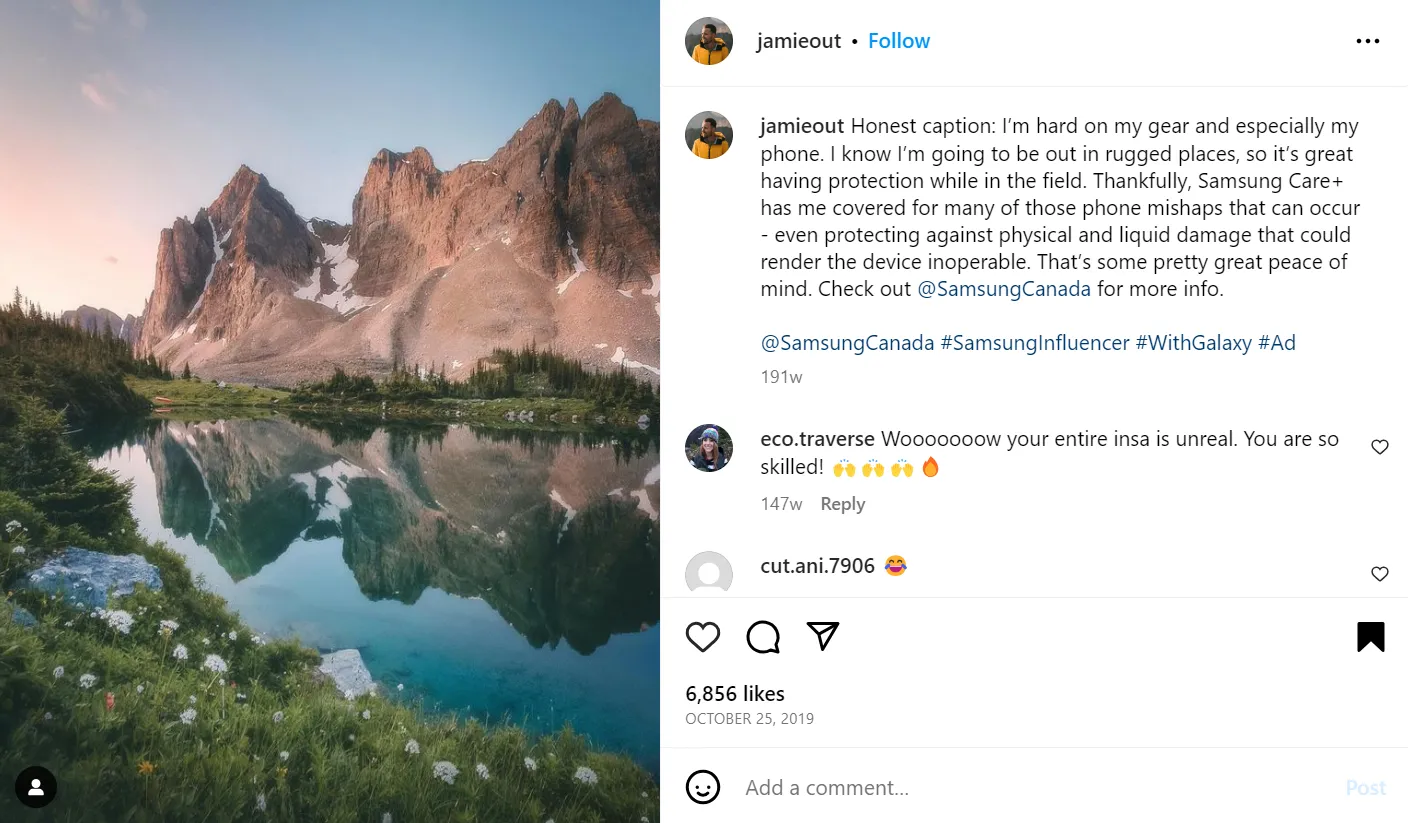1408x823 pixels.
Task: Open the #WithGalaxy hashtag
Action: pos(1193,343)
